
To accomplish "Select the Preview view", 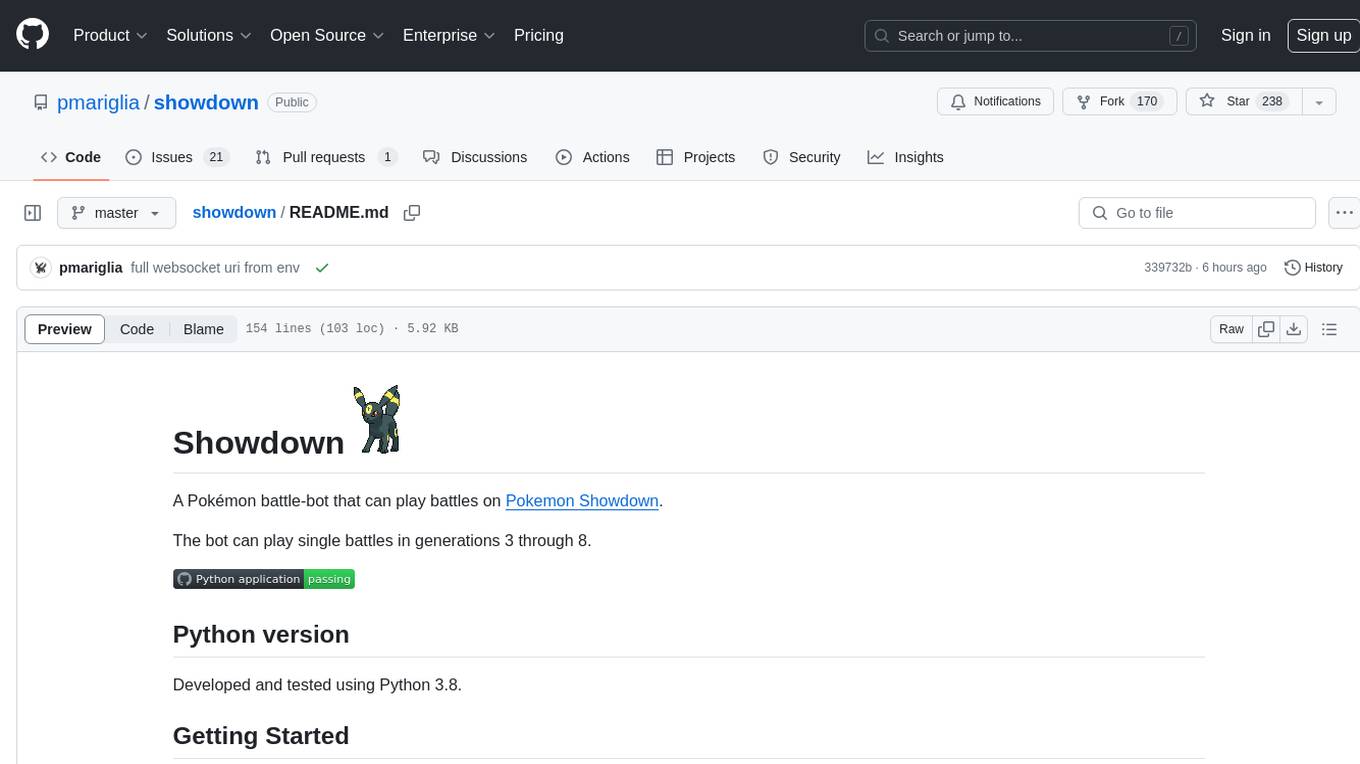I will [65, 329].
